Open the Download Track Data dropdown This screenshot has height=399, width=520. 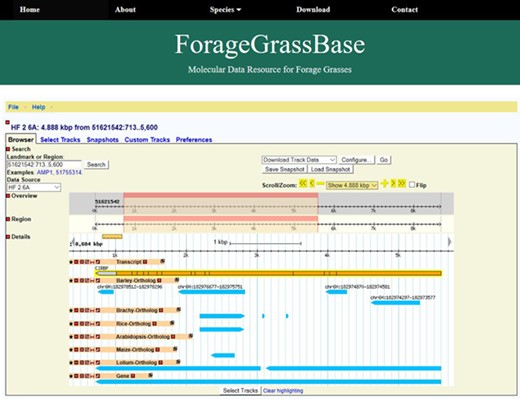[299, 160]
